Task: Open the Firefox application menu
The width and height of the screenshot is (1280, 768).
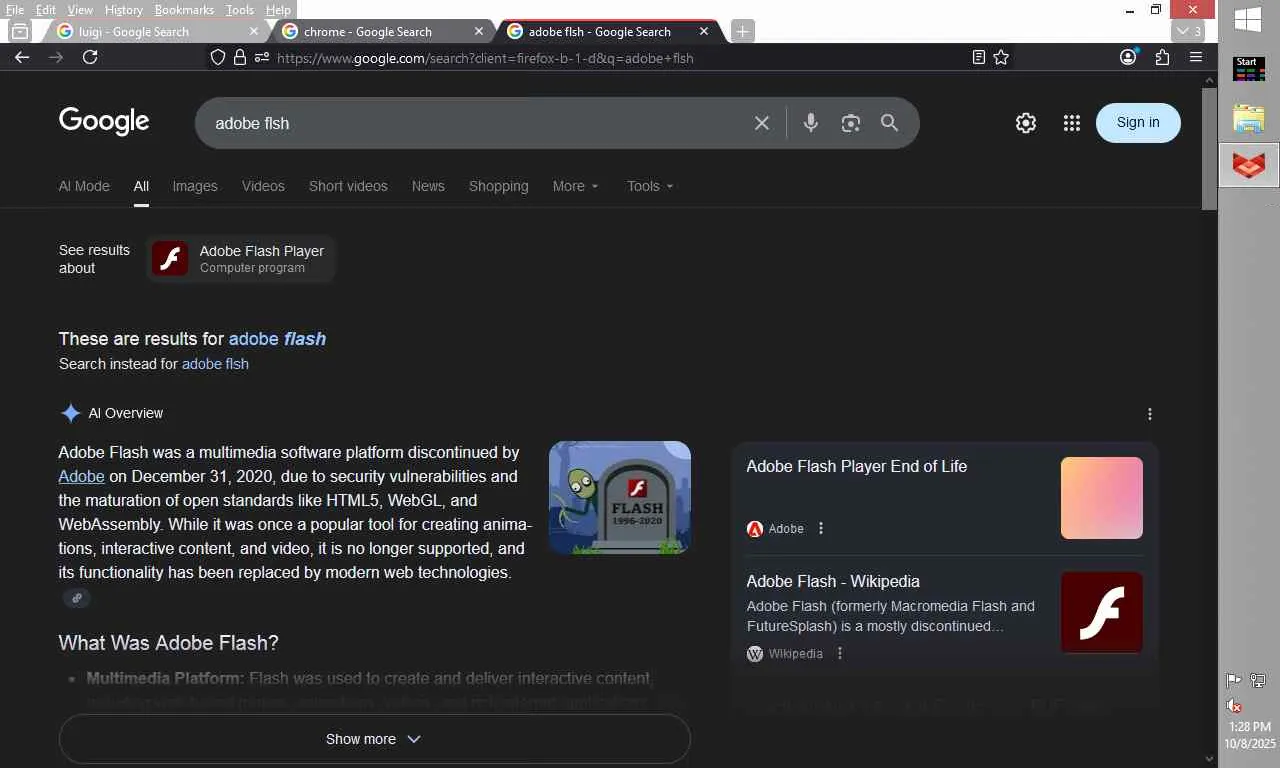Action: [1196, 57]
